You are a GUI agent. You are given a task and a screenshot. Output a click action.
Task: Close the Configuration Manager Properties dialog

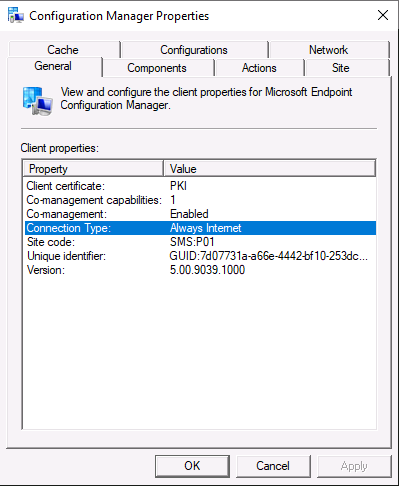[383, 15]
